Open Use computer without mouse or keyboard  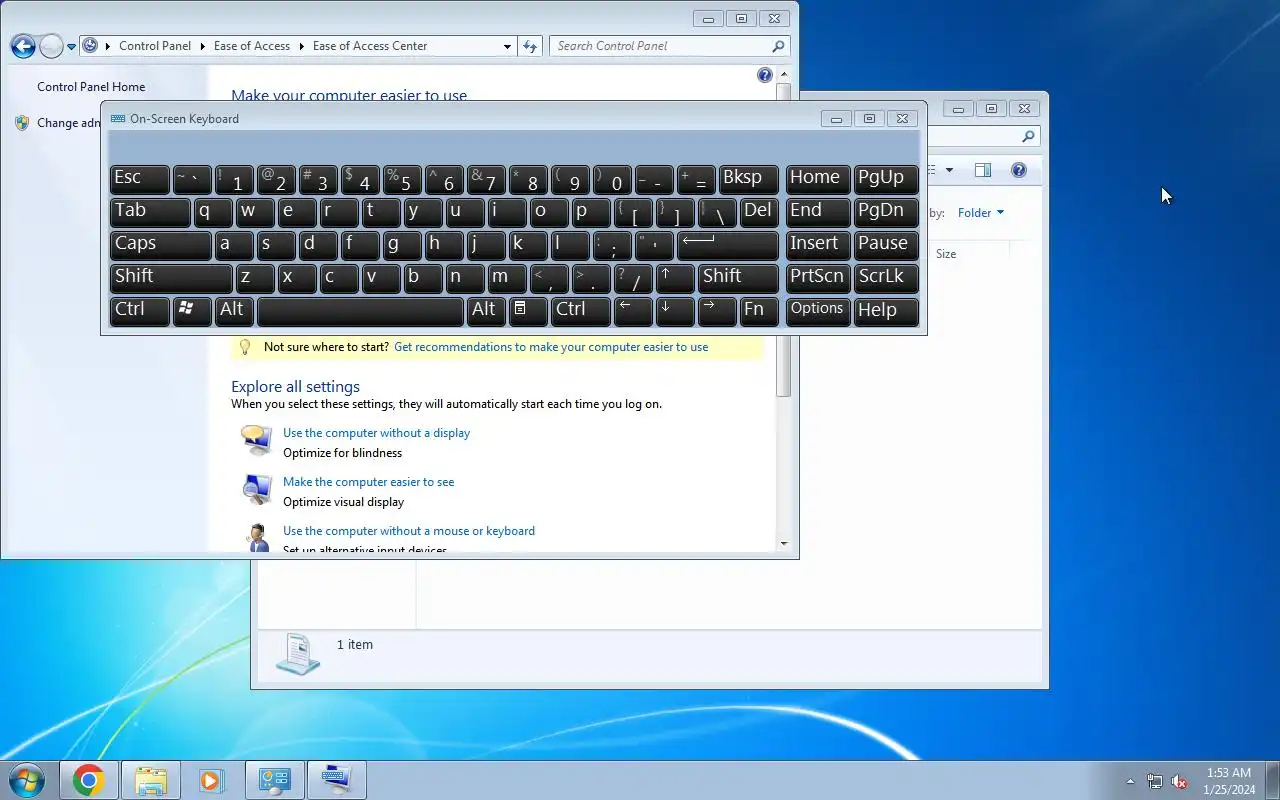pos(409,531)
